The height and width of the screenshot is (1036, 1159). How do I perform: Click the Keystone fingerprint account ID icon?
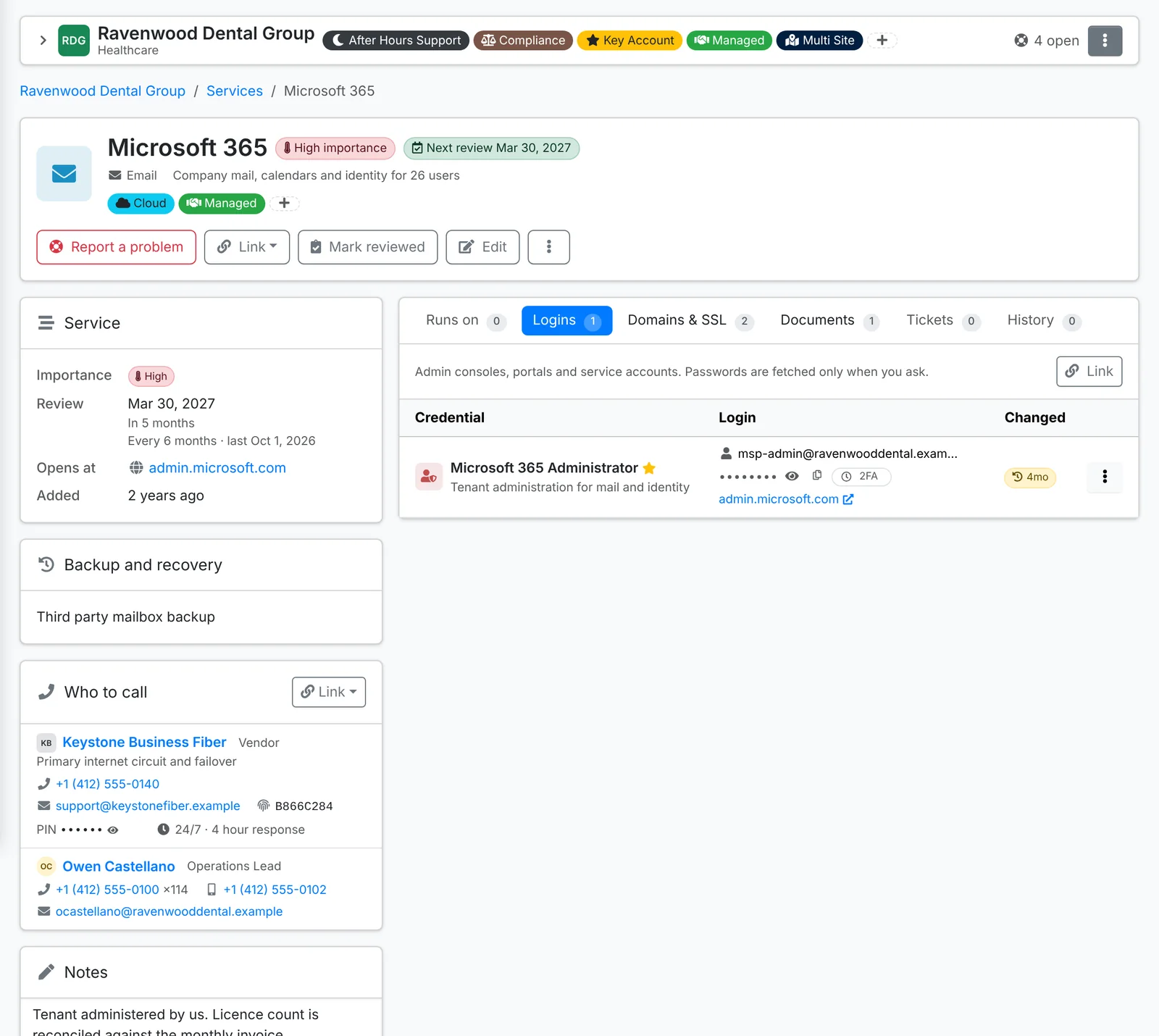click(264, 806)
